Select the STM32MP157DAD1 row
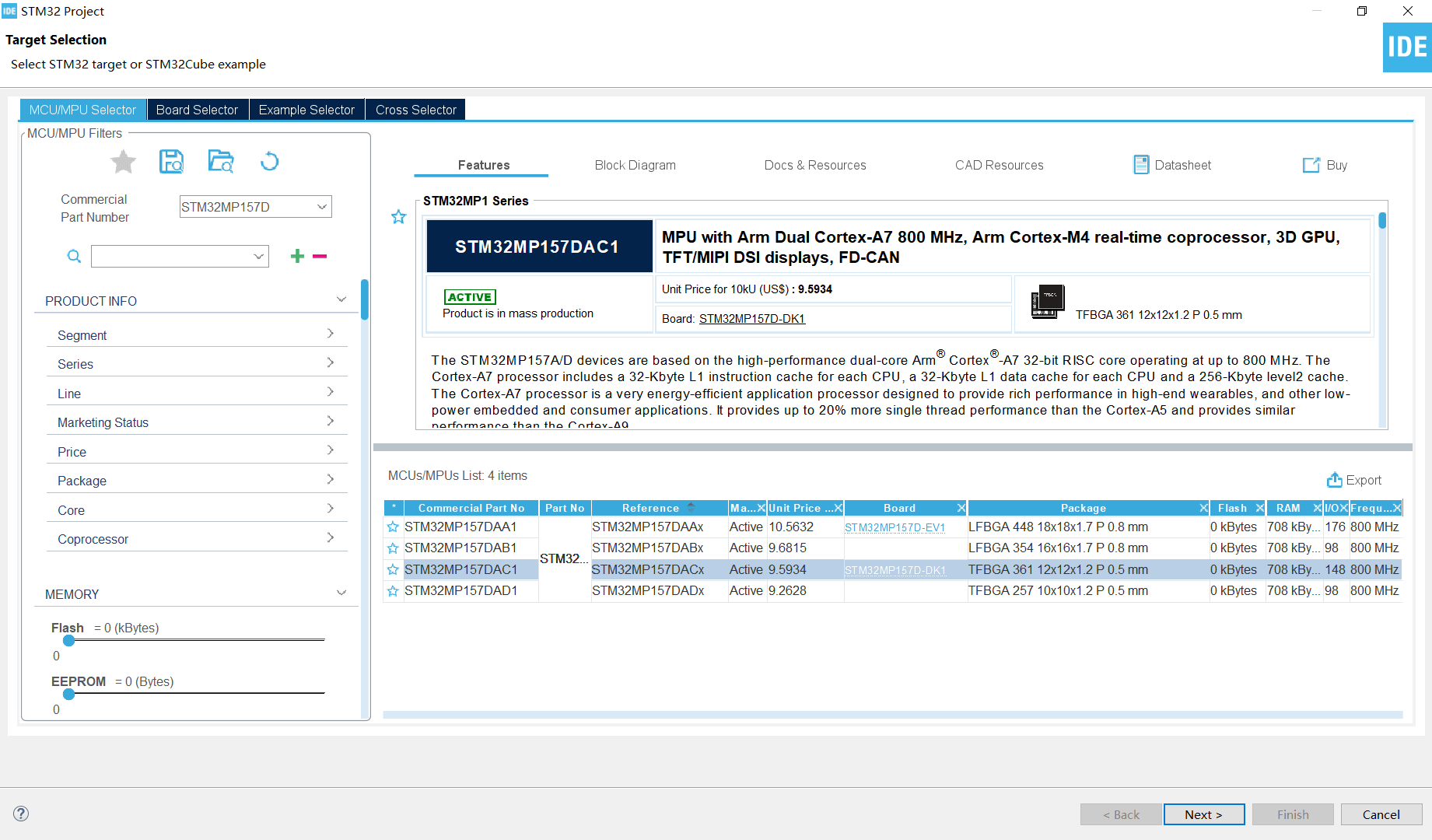 click(x=893, y=591)
